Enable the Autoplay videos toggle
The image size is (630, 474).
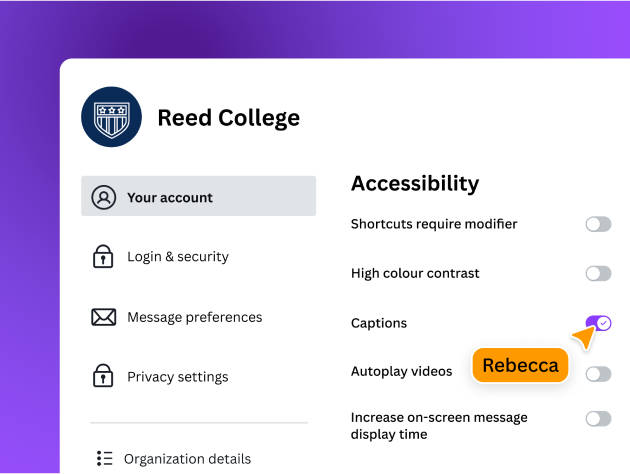click(x=598, y=373)
